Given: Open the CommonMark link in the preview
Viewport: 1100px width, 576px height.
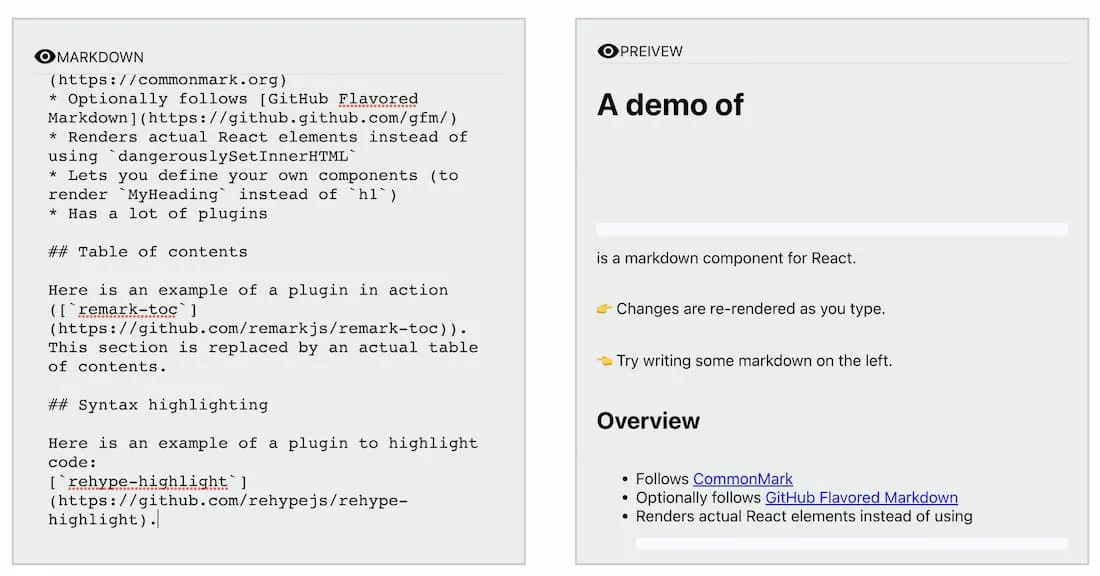Looking at the screenshot, I should (x=743, y=478).
